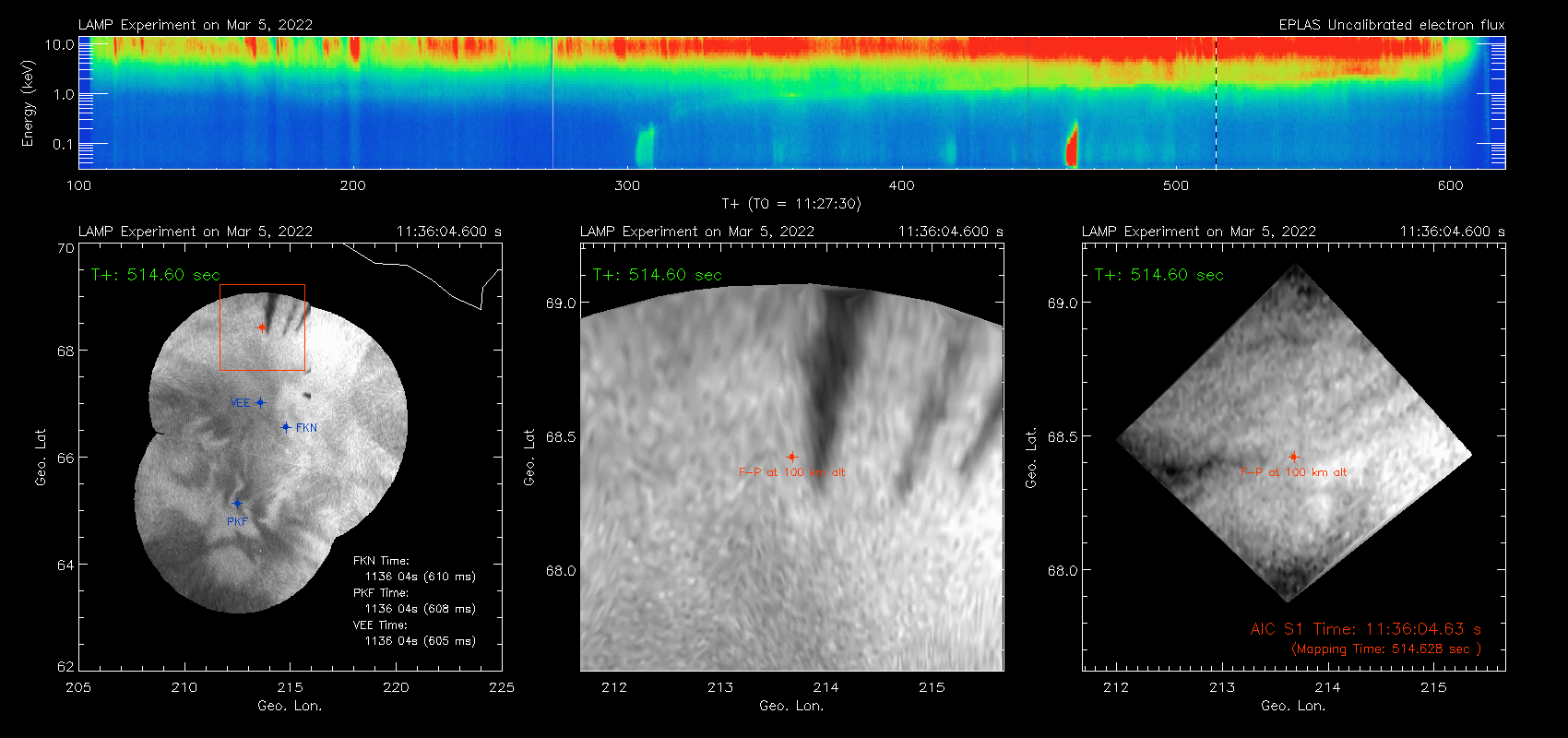The image size is (1568, 738).
Task: Click '11:36:04.600 s' timestamp above zoomed middle panel
Action: tap(951, 232)
